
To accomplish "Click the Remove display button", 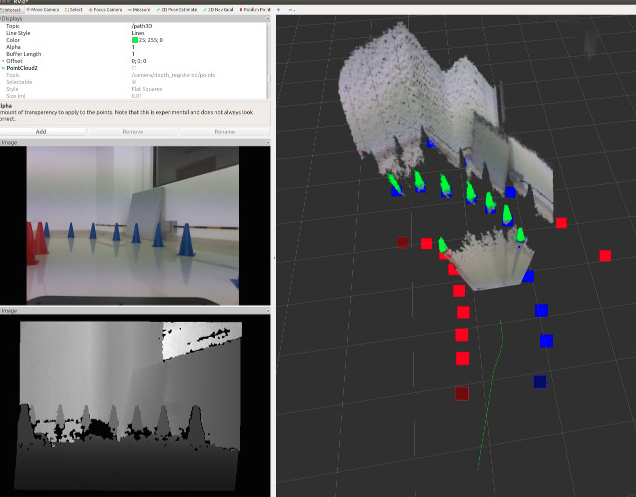I will (133, 131).
